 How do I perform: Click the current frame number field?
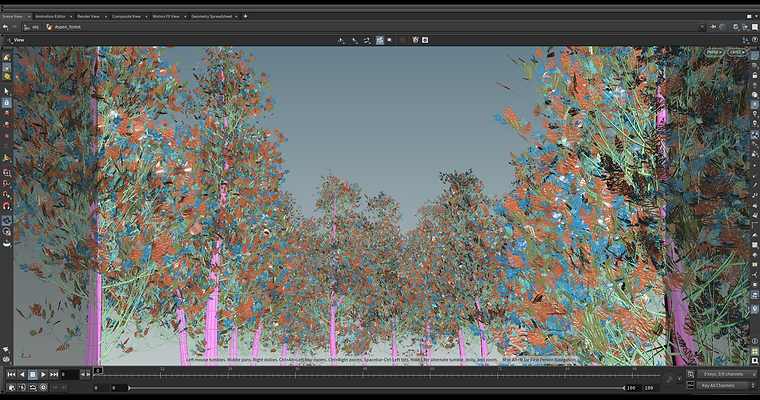tap(69, 374)
